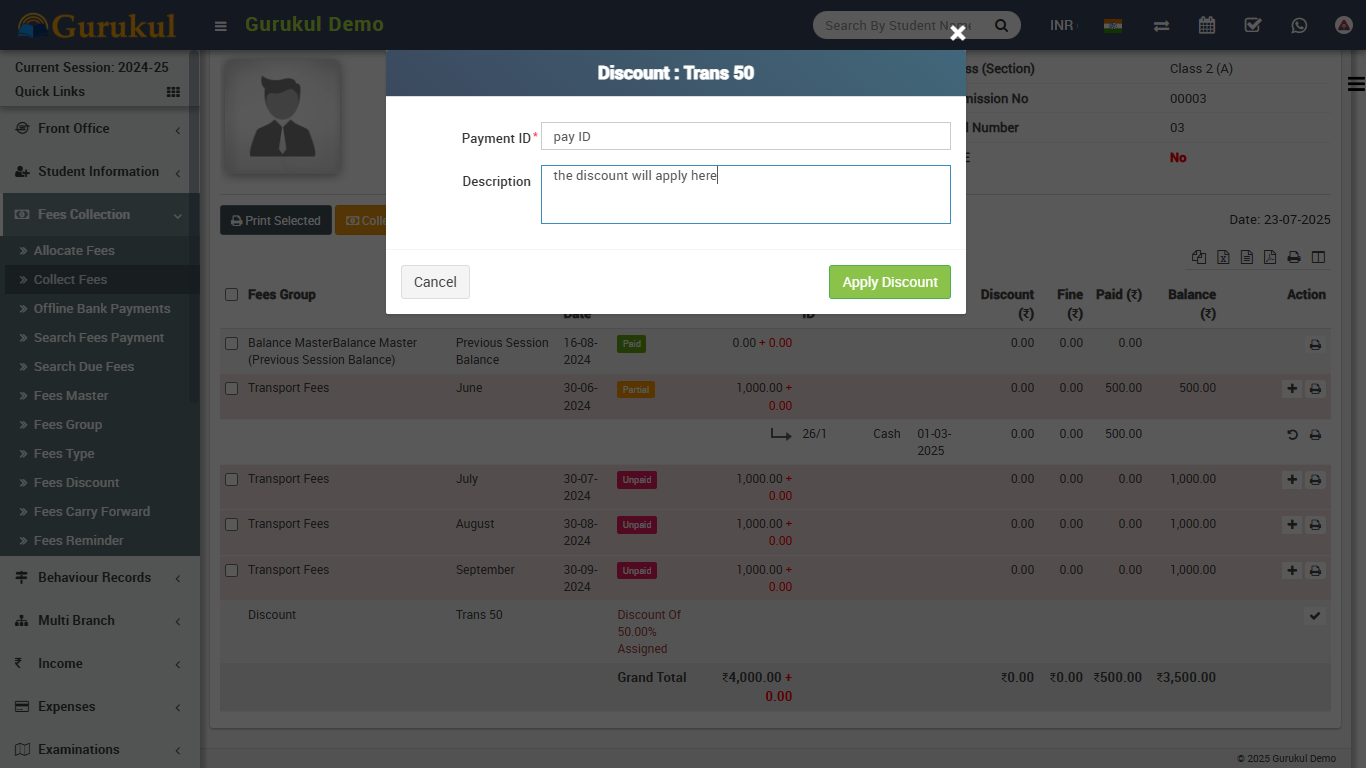Open the calendar icon in header

click(1207, 26)
